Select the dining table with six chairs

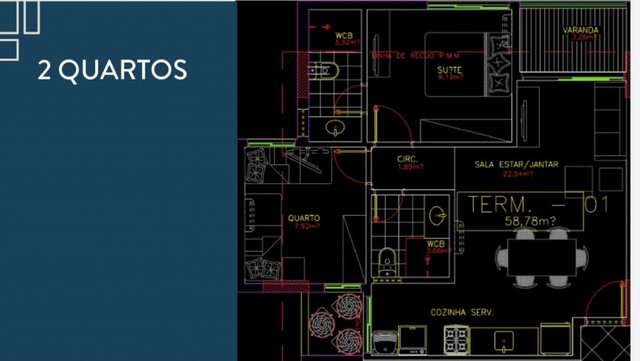point(542,257)
